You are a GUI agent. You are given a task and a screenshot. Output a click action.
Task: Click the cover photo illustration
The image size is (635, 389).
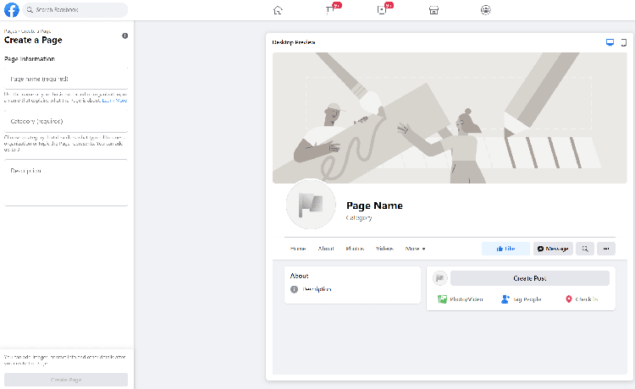450,117
